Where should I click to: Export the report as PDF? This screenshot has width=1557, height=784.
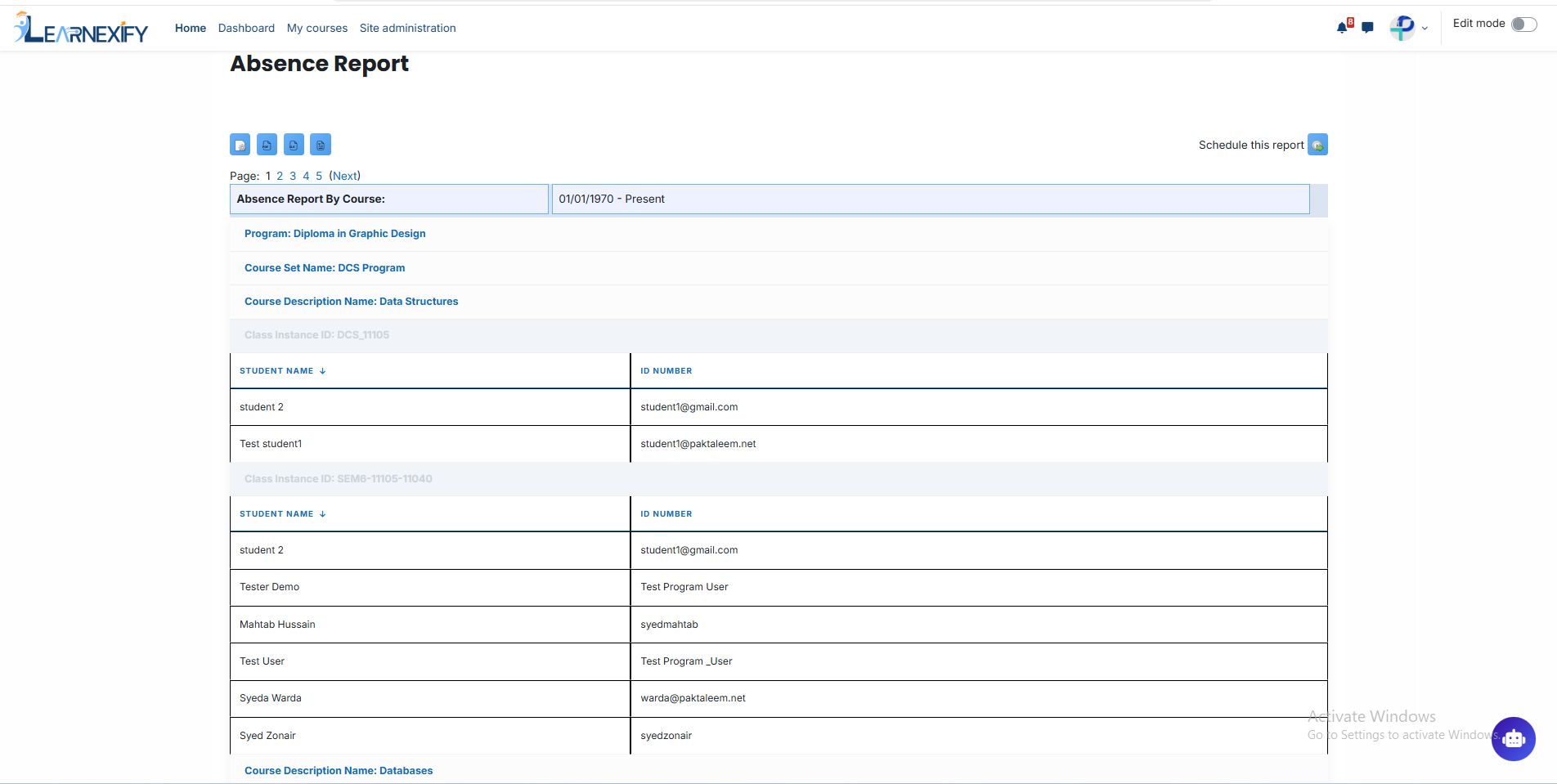[x=267, y=145]
